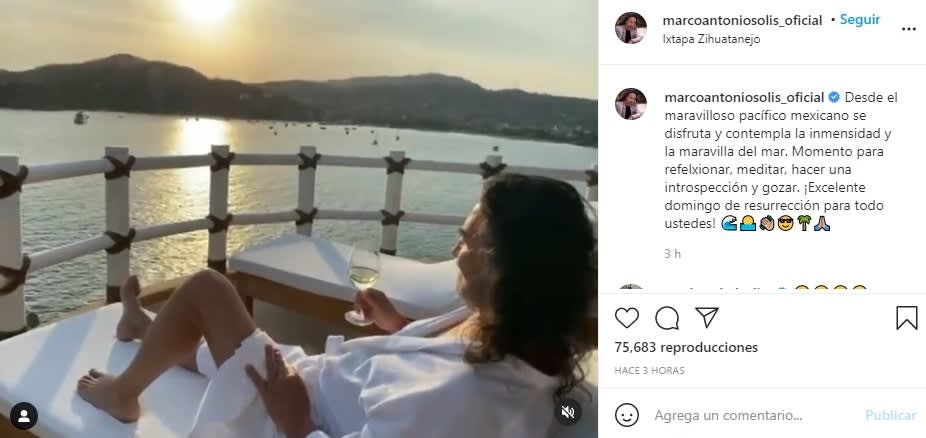Save post with bookmark icon
926x438 pixels.
click(x=906, y=318)
